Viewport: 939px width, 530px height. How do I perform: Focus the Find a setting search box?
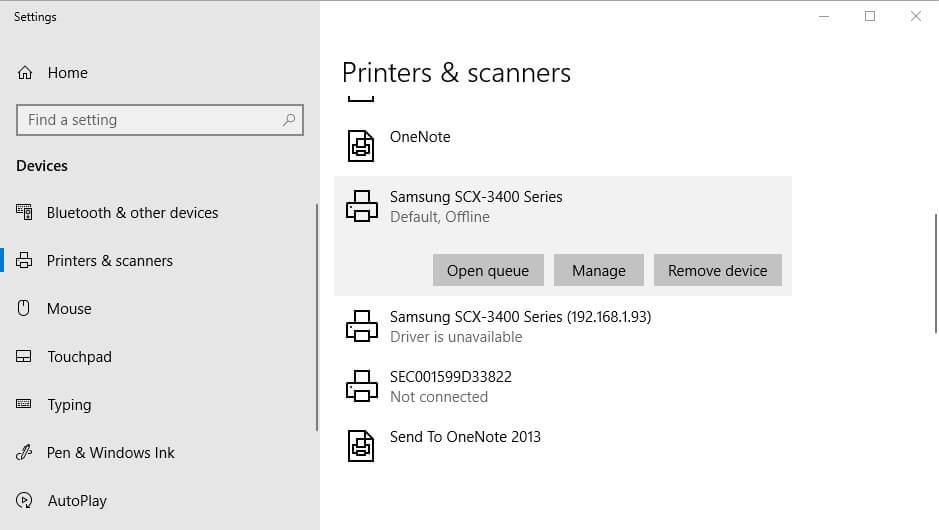pyautogui.click(x=150, y=120)
